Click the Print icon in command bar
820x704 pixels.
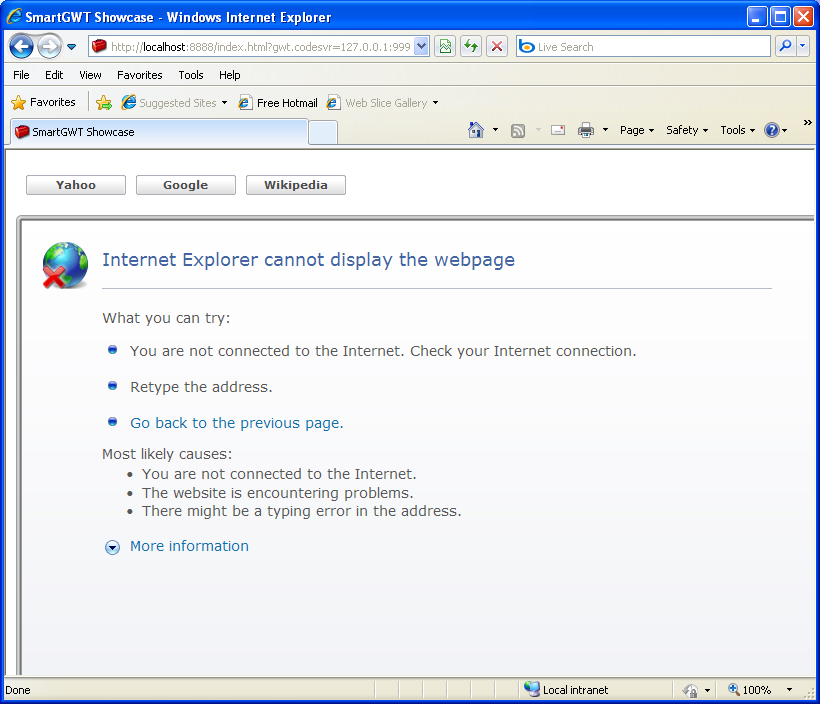(x=586, y=130)
